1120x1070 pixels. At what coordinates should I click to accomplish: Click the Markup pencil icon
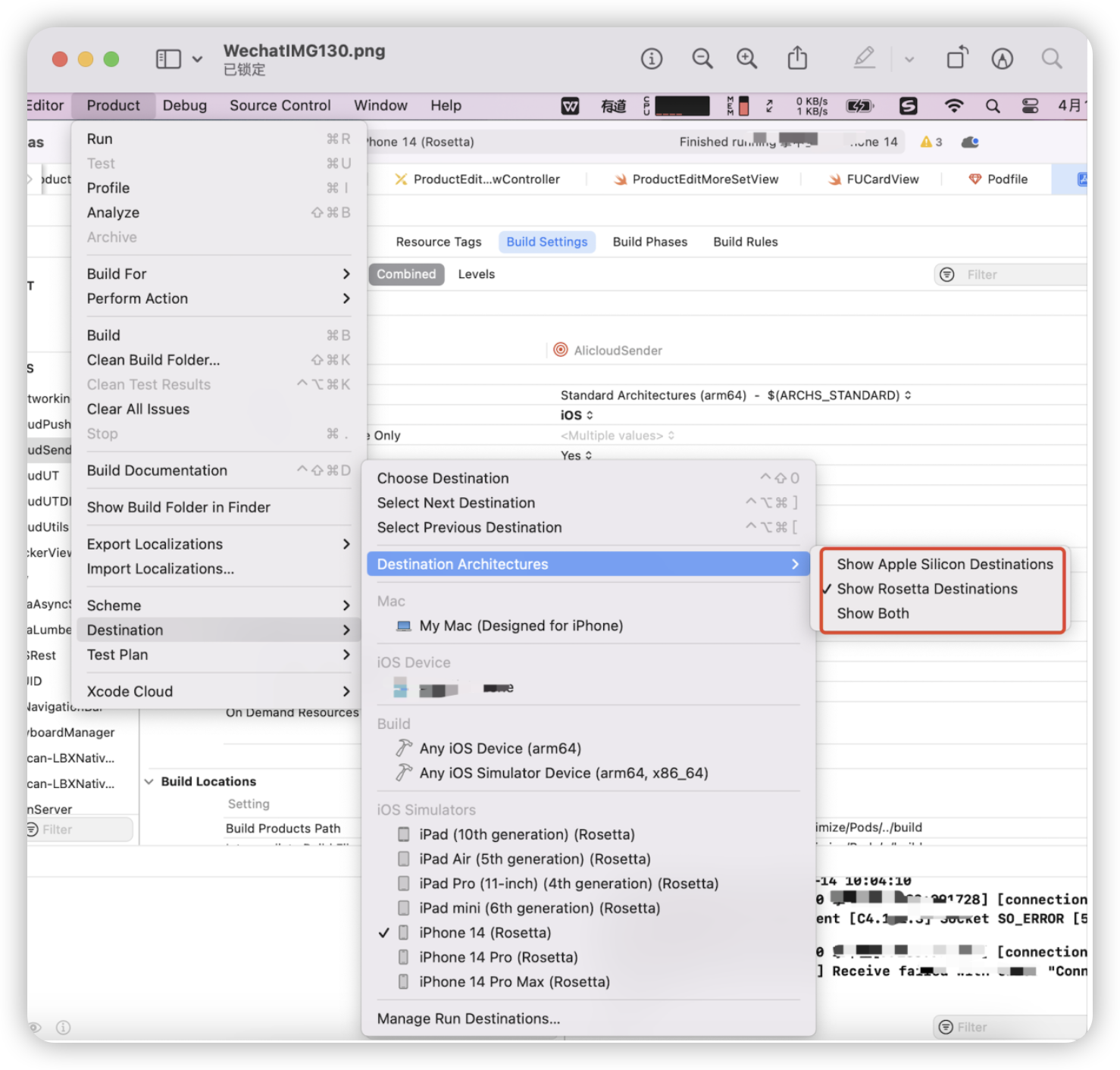865,58
